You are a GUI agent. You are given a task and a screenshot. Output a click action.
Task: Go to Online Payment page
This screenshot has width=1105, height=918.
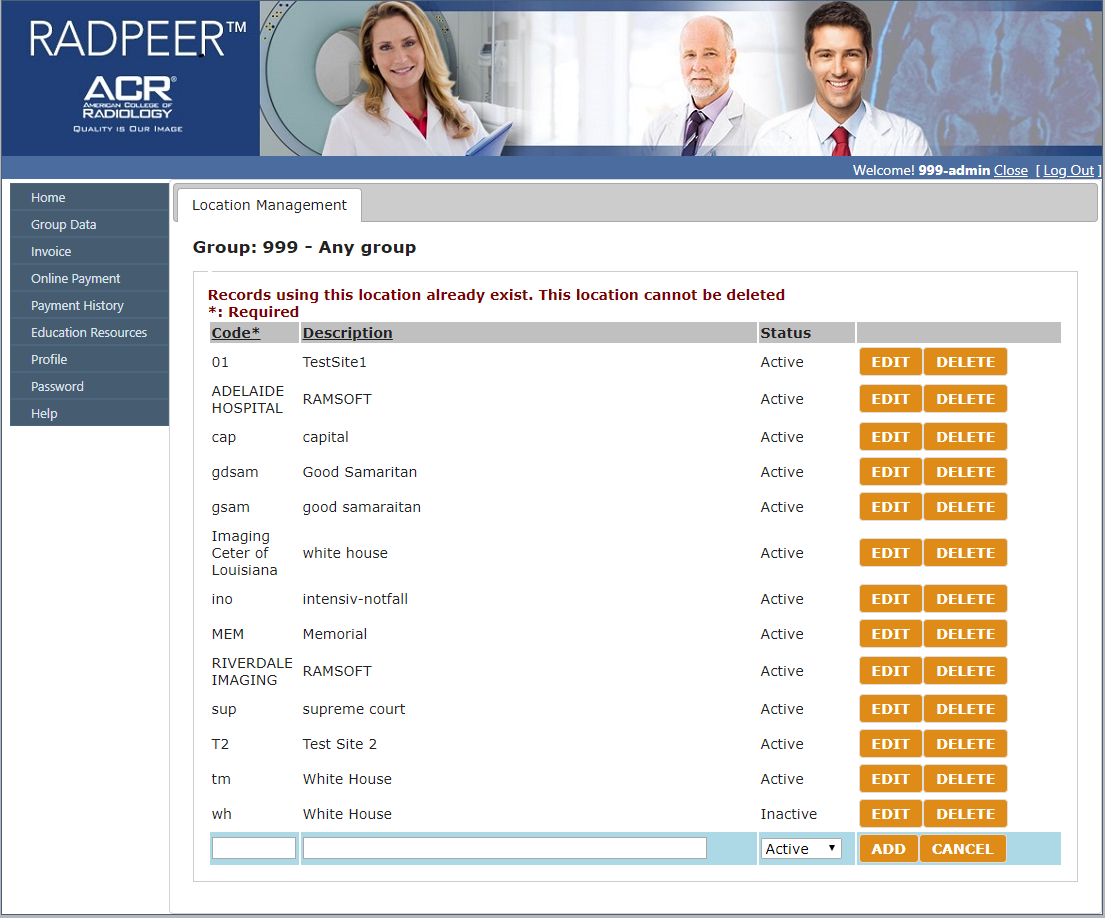click(75, 279)
